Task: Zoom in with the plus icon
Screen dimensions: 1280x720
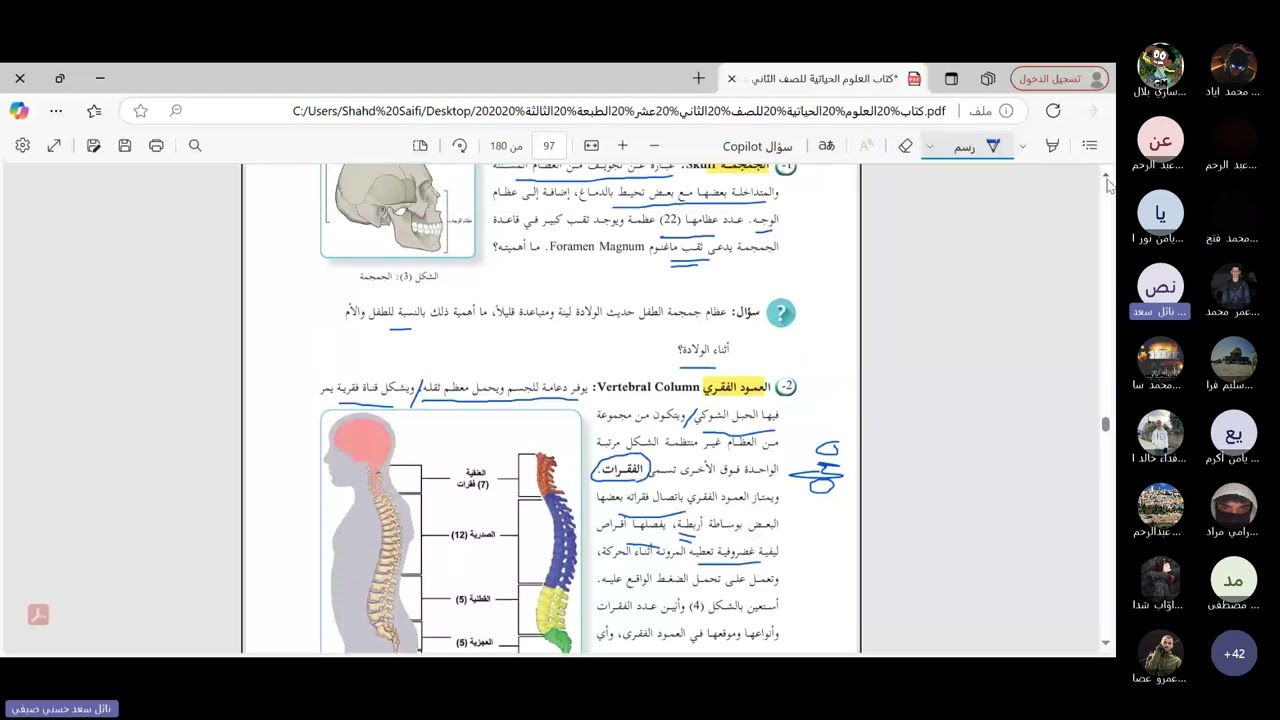Action: pyautogui.click(x=622, y=146)
